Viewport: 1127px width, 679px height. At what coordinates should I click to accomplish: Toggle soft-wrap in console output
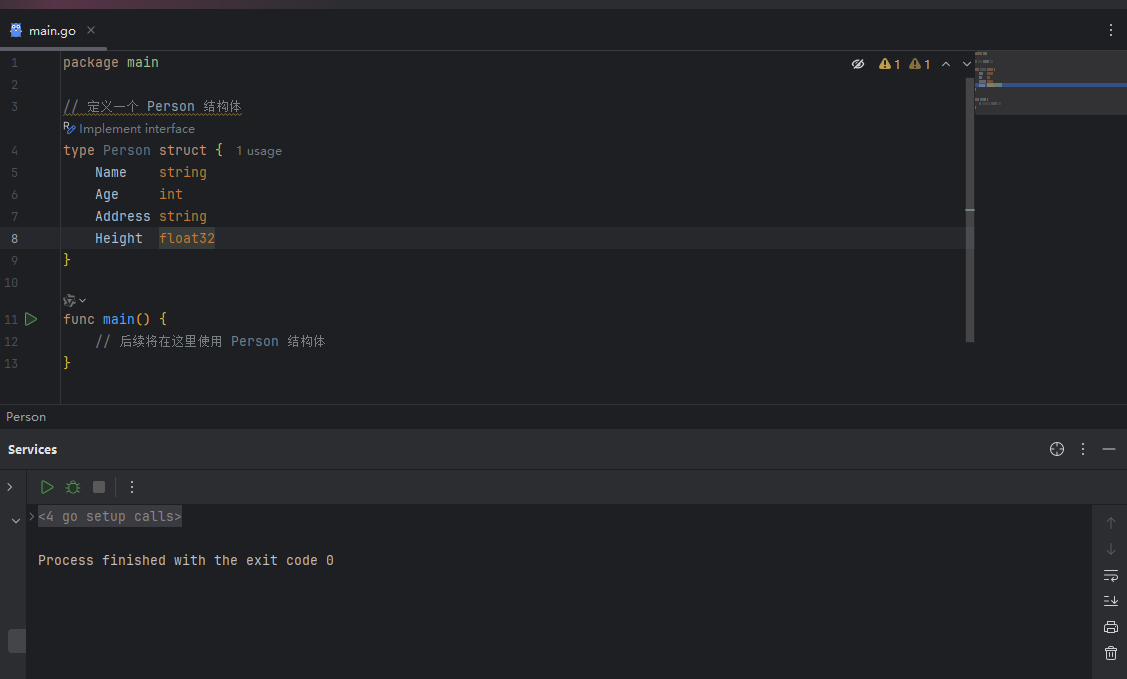tap(1110, 576)
